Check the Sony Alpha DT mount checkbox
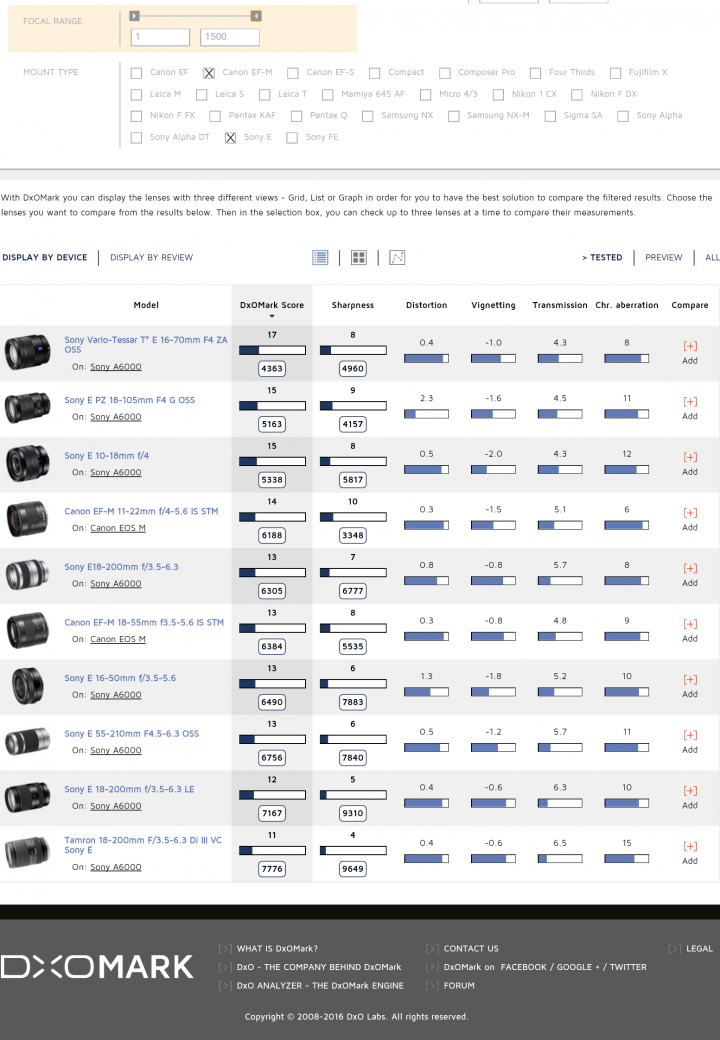Viewport: 720px width, 1040px height. click(137, 138)
